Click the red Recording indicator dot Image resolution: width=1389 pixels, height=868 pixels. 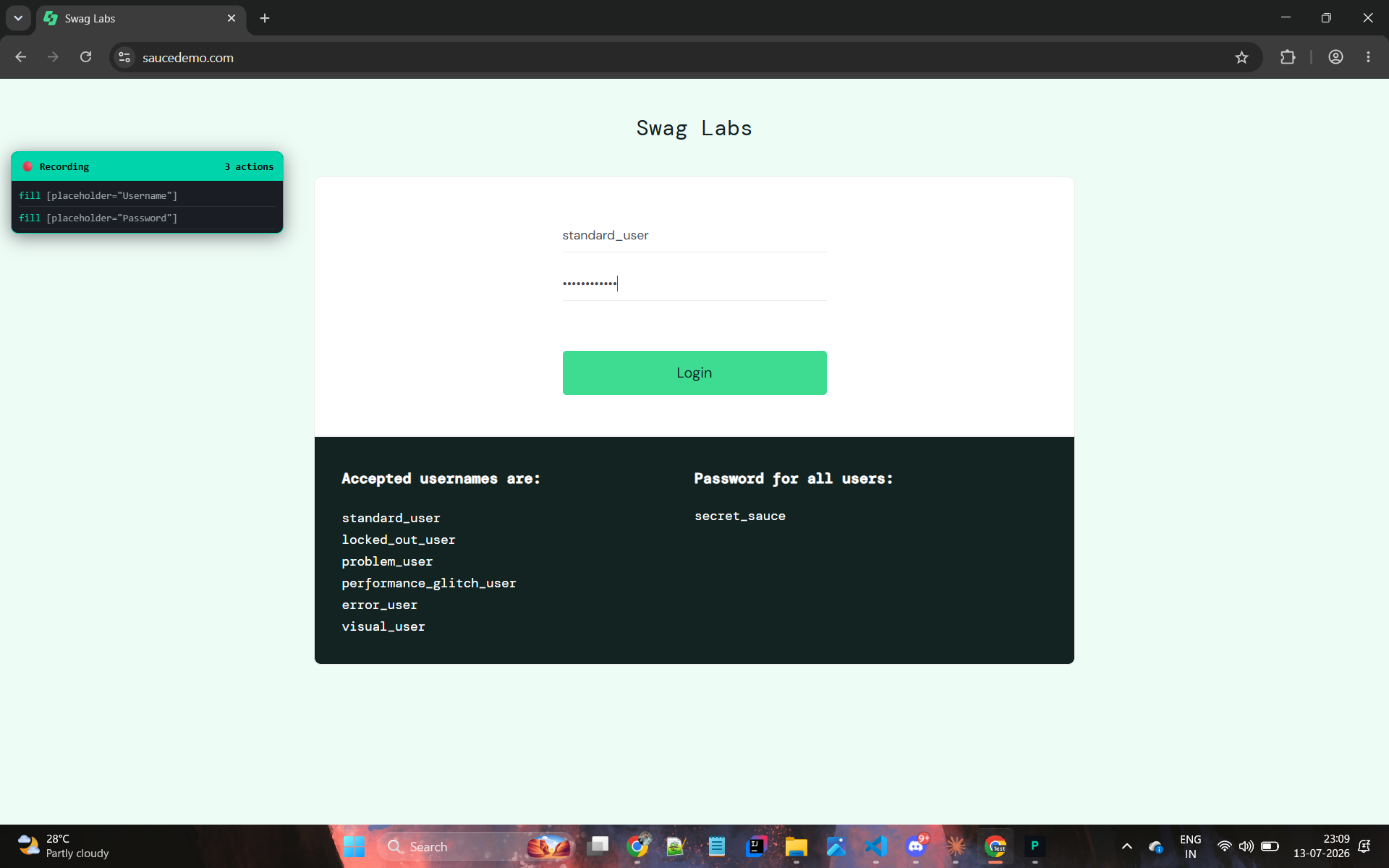27,166
